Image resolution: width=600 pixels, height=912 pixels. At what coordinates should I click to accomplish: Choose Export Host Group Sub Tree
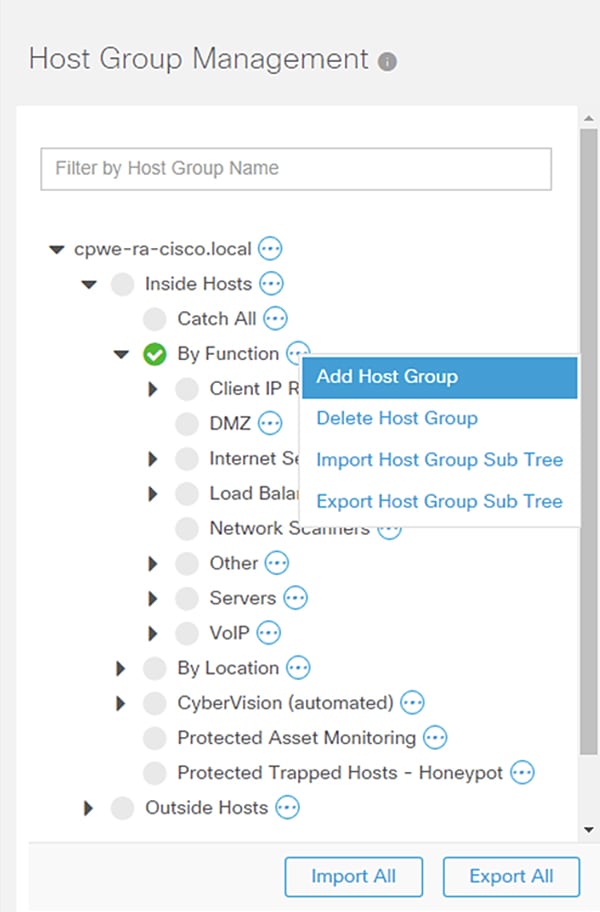pos(440,501)
